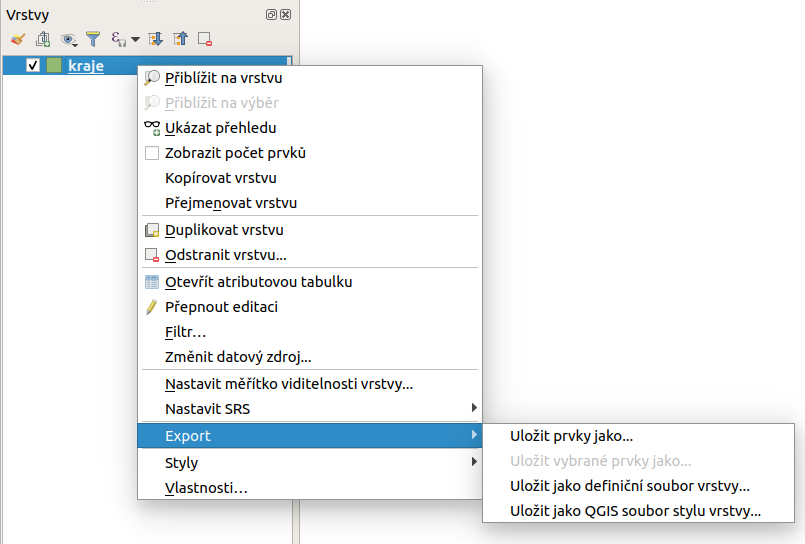The image size is (805, 544).
Task: Click the Filter Legend funnel icon
Action: [x=93, y=39]
